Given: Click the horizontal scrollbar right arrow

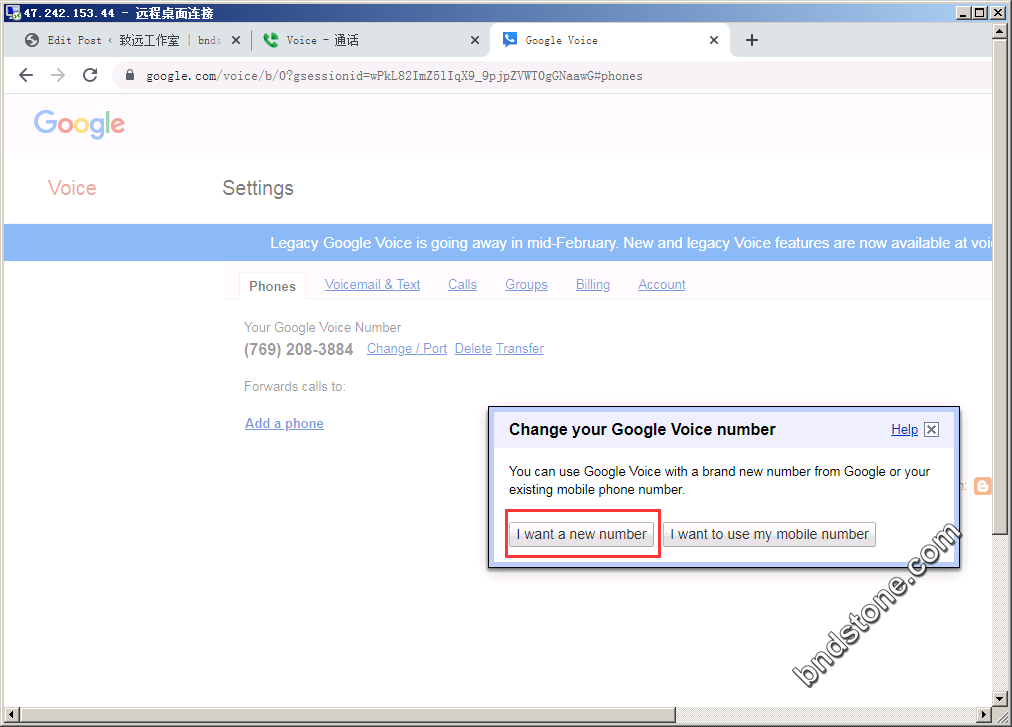Looking at the screenshot, I should pyautogui.click(x=984, y=715).
